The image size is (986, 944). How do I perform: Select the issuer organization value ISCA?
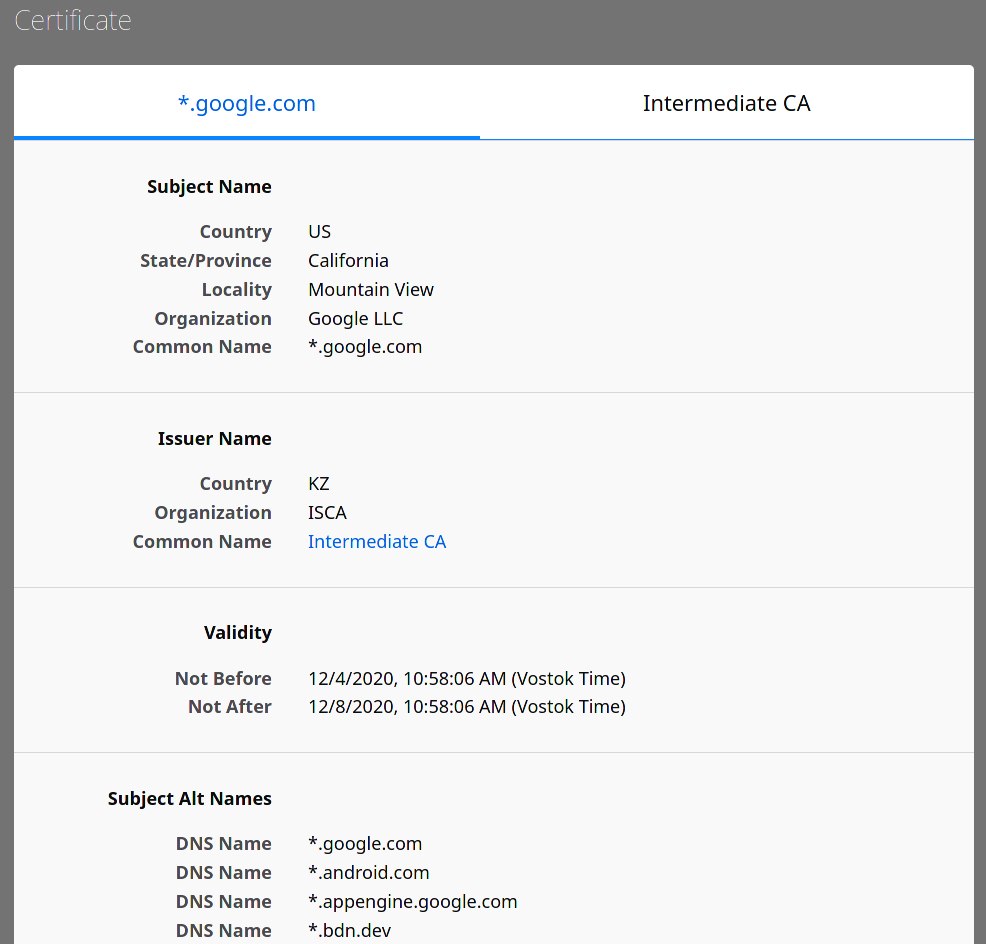click(327, 513)
